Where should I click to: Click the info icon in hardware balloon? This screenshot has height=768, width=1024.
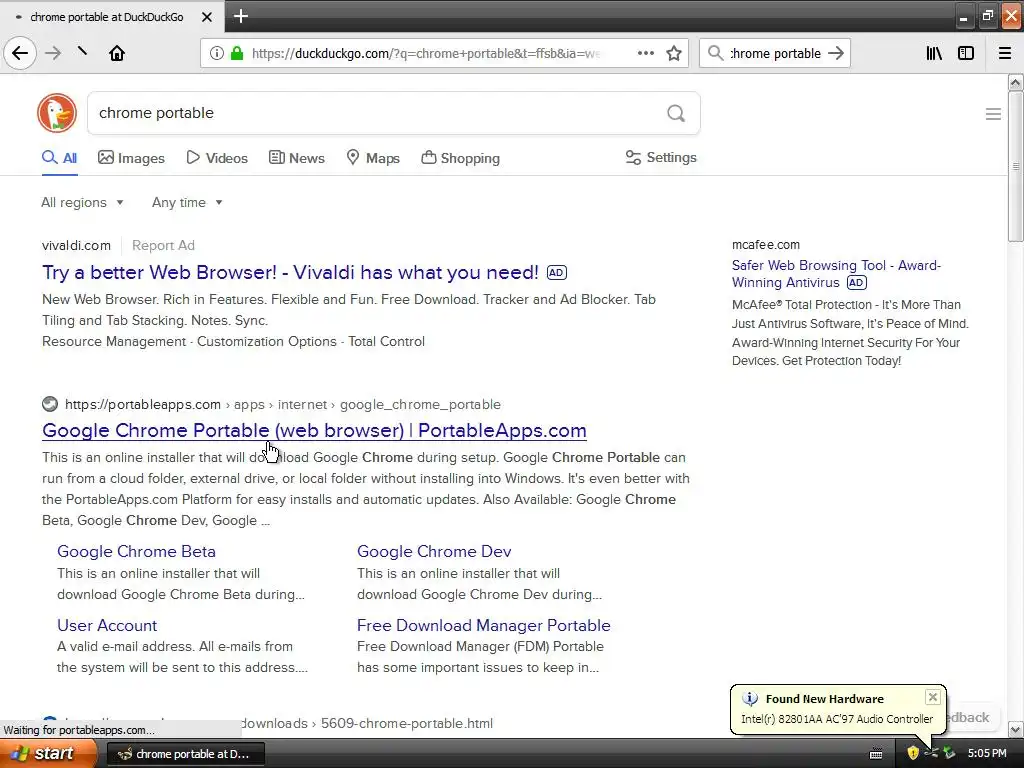(750, 699)
